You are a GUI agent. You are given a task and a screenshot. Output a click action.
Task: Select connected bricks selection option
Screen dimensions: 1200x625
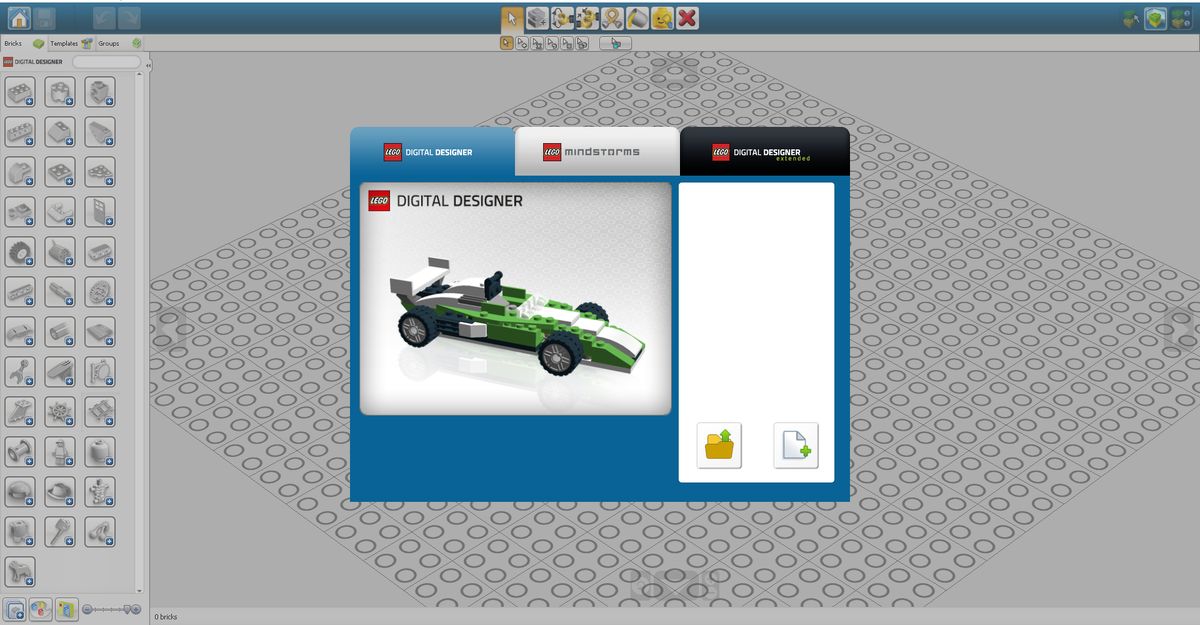click(537, 43)
